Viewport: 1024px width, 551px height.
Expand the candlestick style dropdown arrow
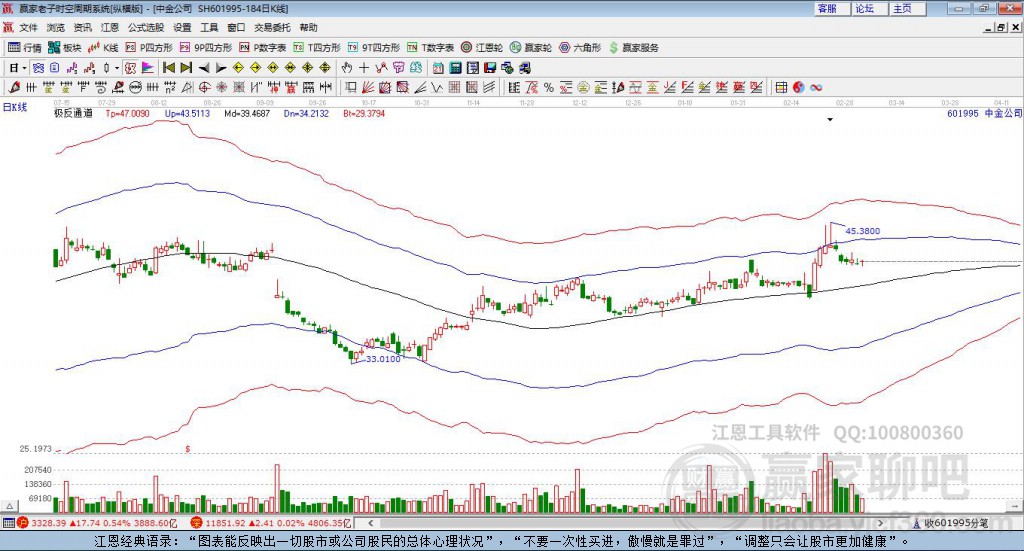pyautogui.click(x=117, y=68)
